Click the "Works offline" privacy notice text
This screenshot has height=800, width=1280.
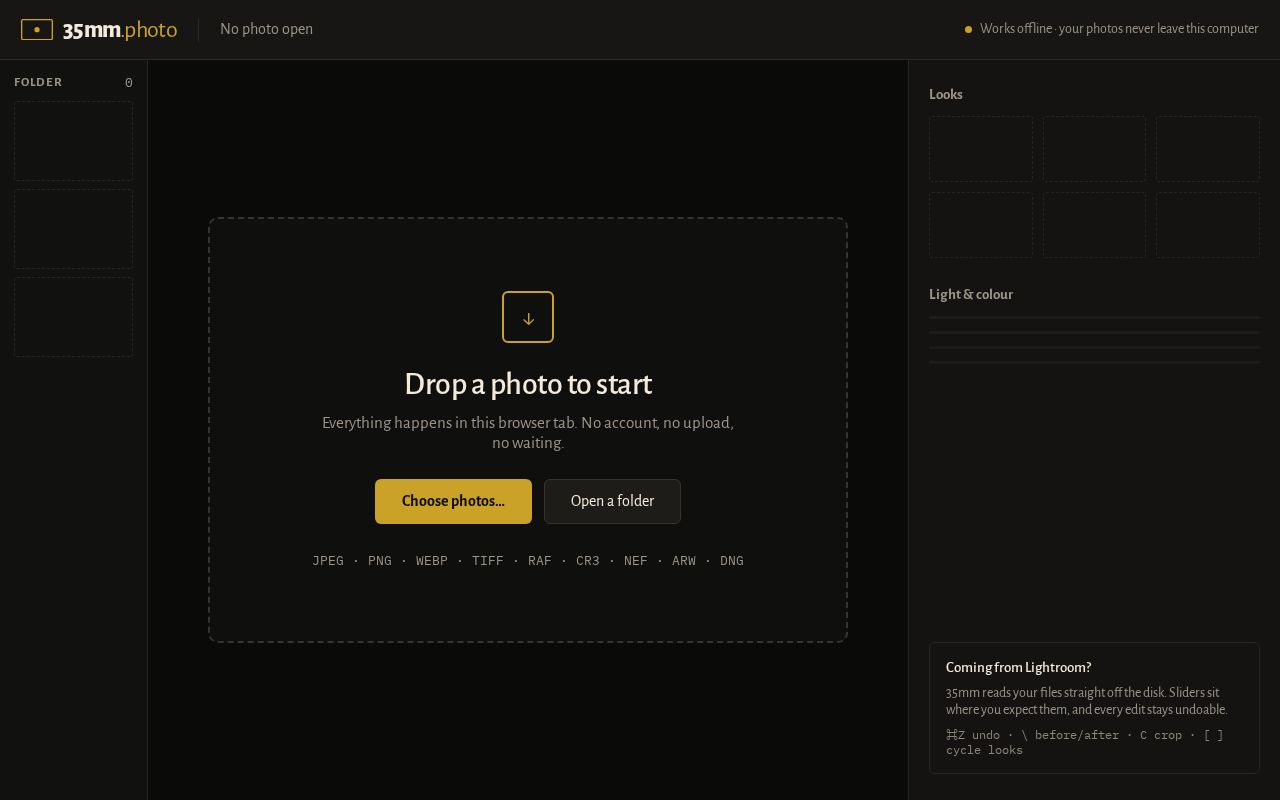click(1119, 29)
